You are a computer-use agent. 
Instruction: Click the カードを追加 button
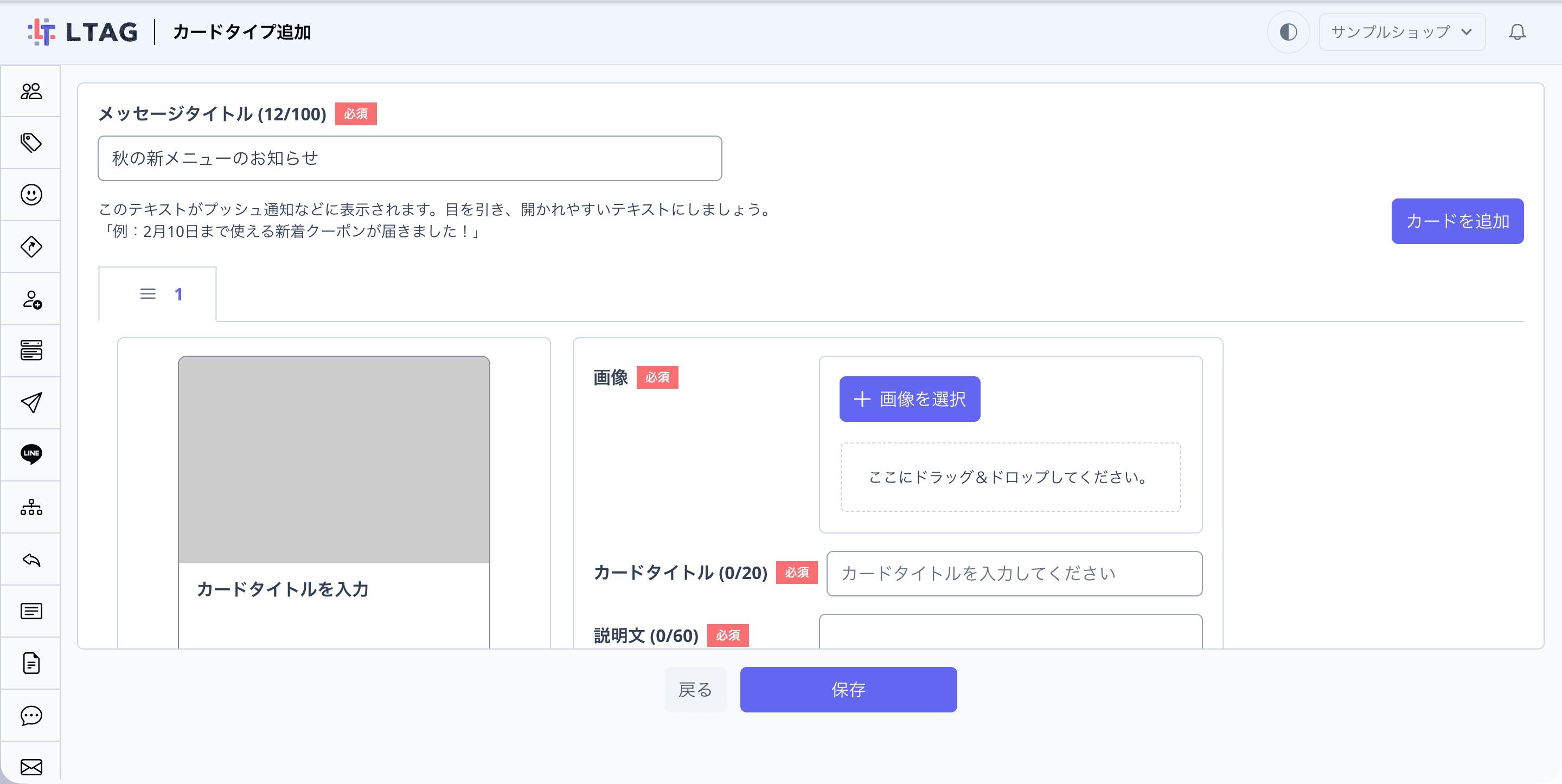tap(1457, 221)
